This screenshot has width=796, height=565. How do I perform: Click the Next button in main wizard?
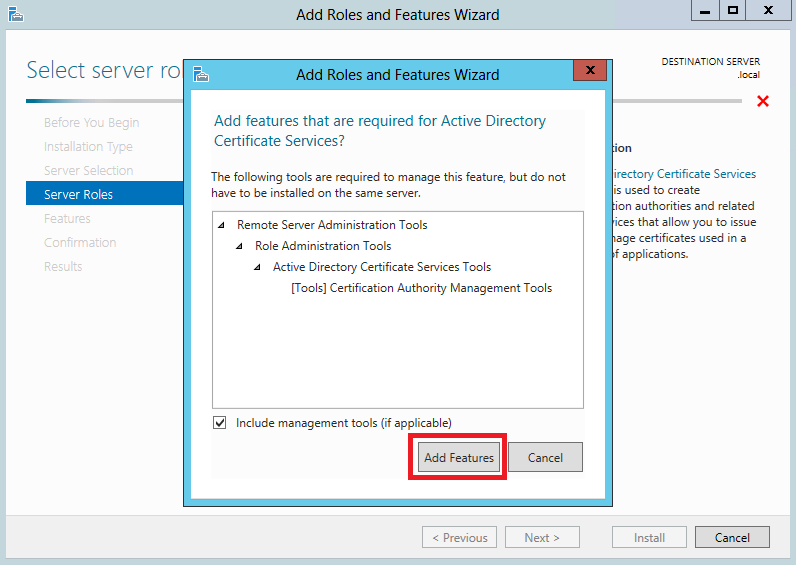point(542,537)
